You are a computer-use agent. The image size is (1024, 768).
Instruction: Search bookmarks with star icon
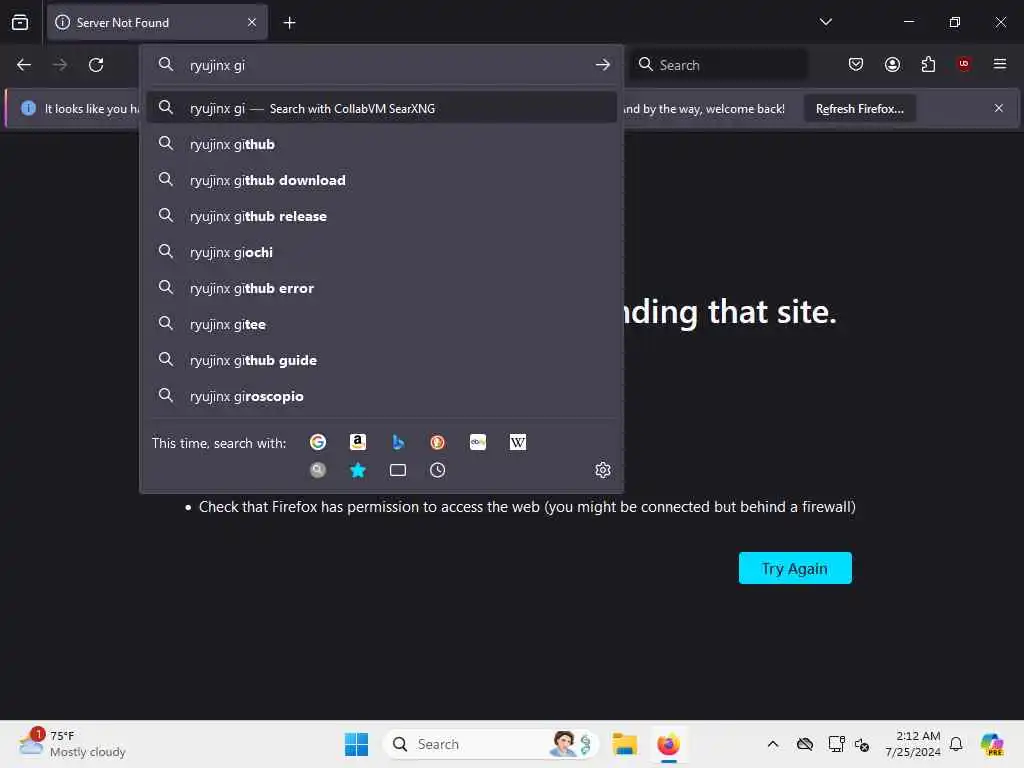[358, 470]
